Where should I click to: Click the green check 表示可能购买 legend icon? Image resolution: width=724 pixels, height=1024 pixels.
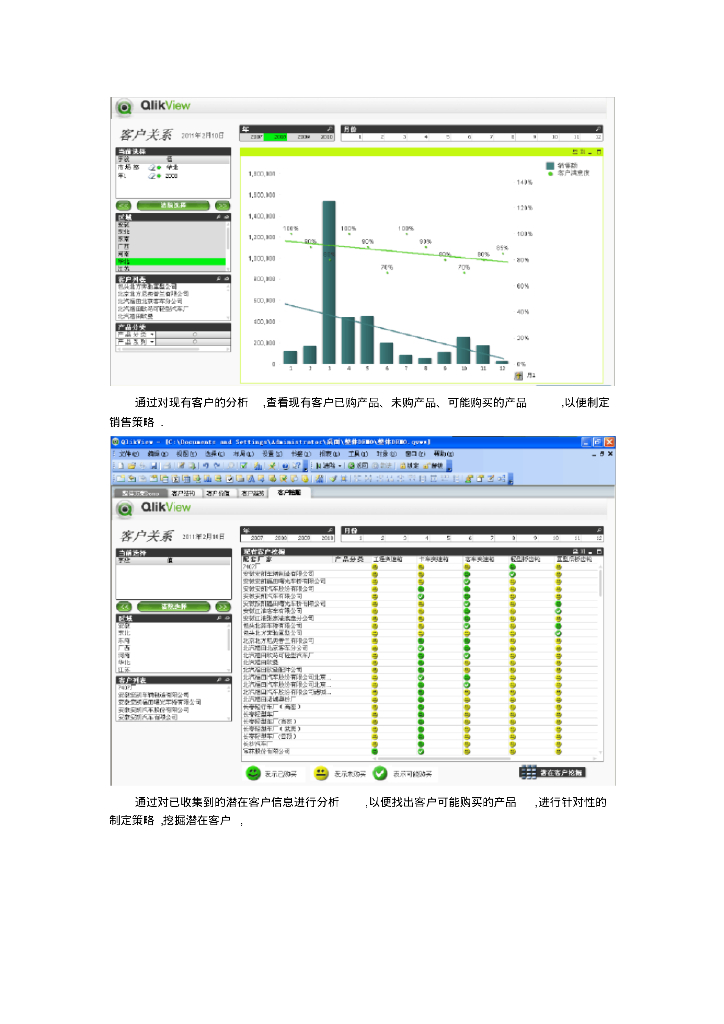pyautogui.click(x=380, y=773)
